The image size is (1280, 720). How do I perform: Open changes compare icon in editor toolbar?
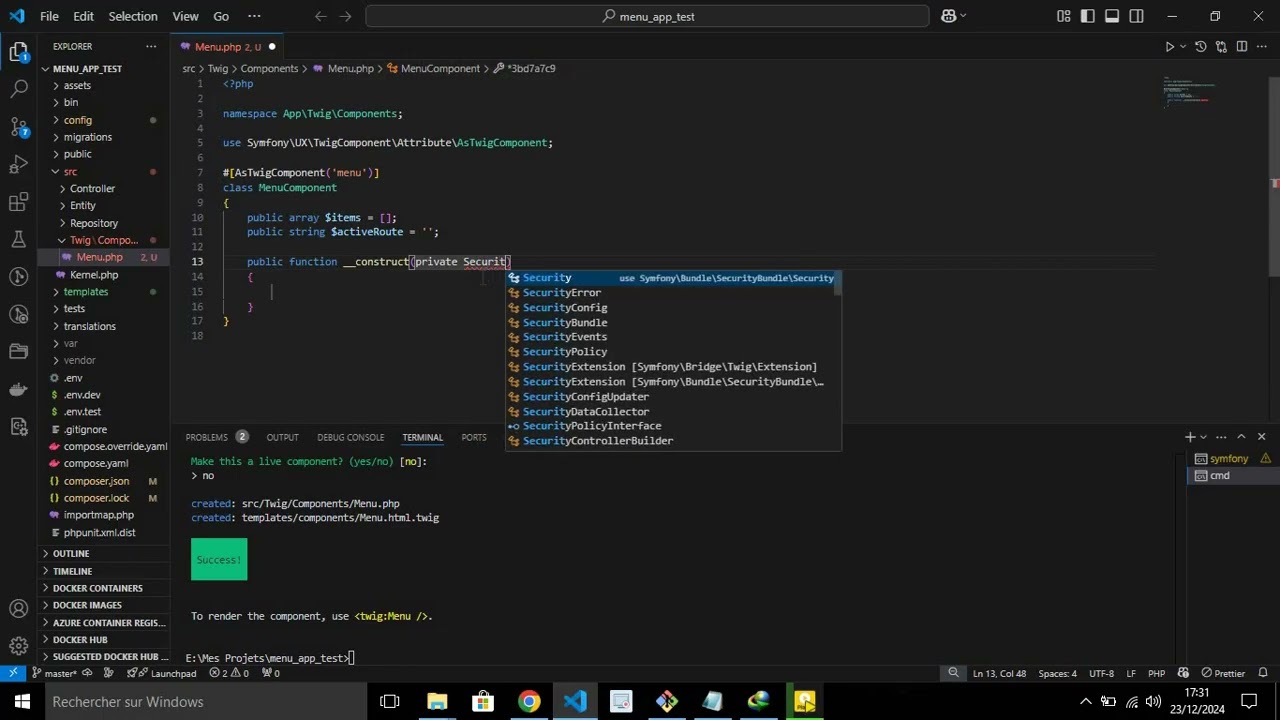(x=1221, y=47)
